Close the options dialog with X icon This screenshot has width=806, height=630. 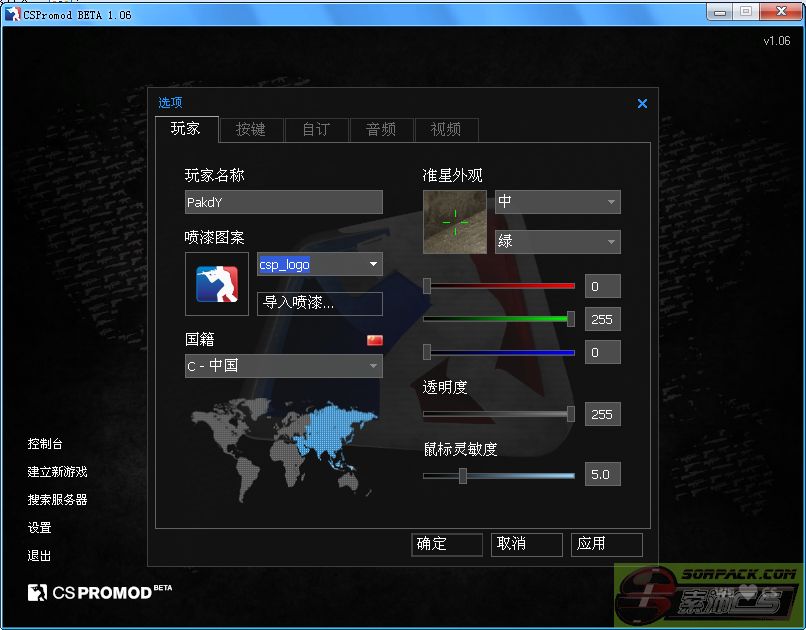pos(642,103)
